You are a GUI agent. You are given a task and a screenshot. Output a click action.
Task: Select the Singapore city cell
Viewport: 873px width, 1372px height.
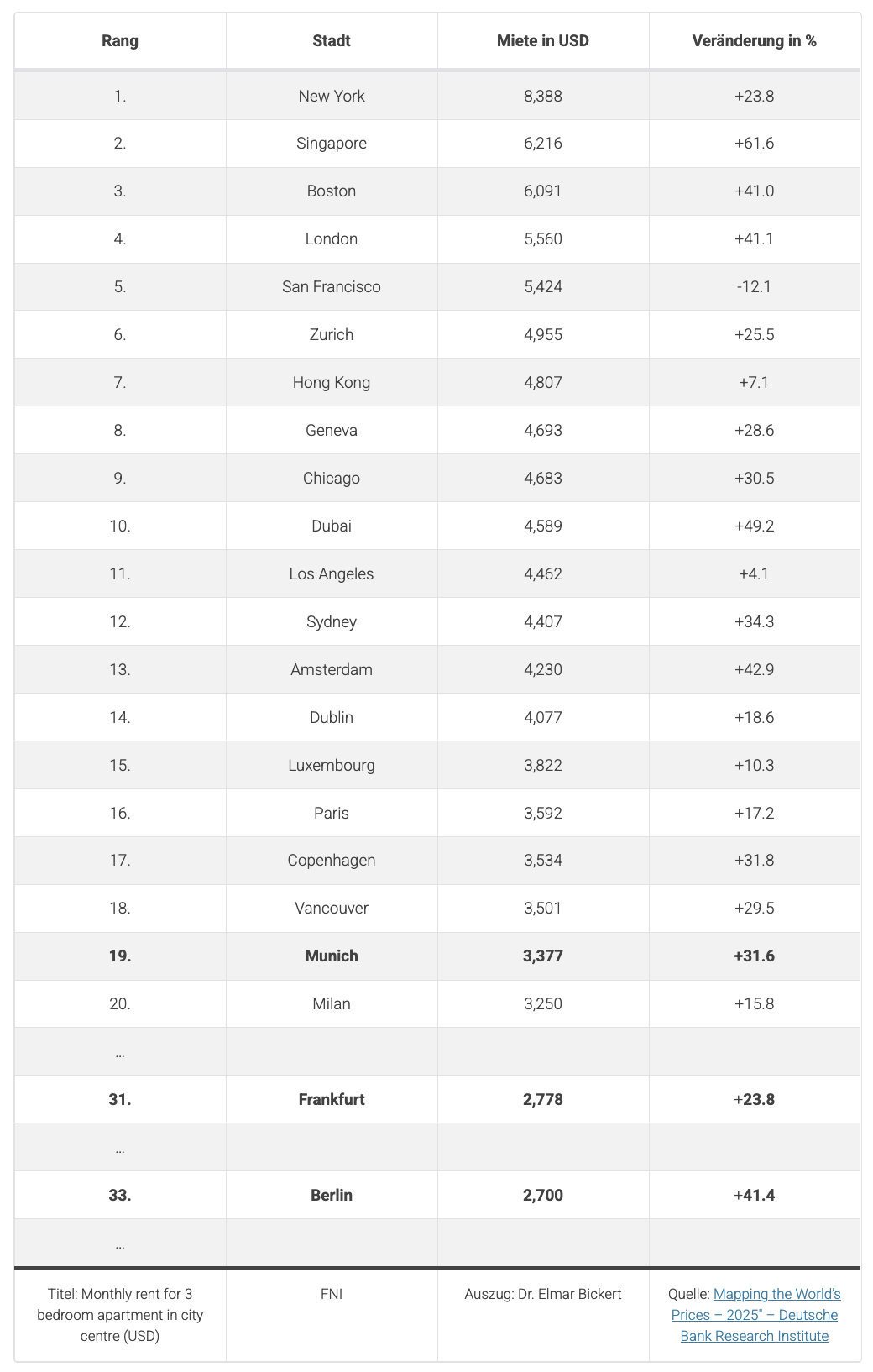pos(332,143)
